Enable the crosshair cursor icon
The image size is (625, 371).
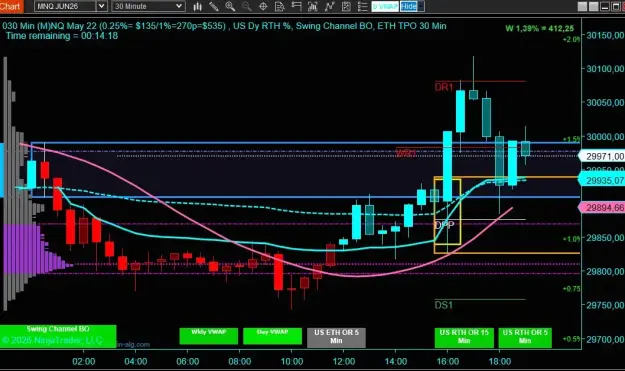point(263,6)
